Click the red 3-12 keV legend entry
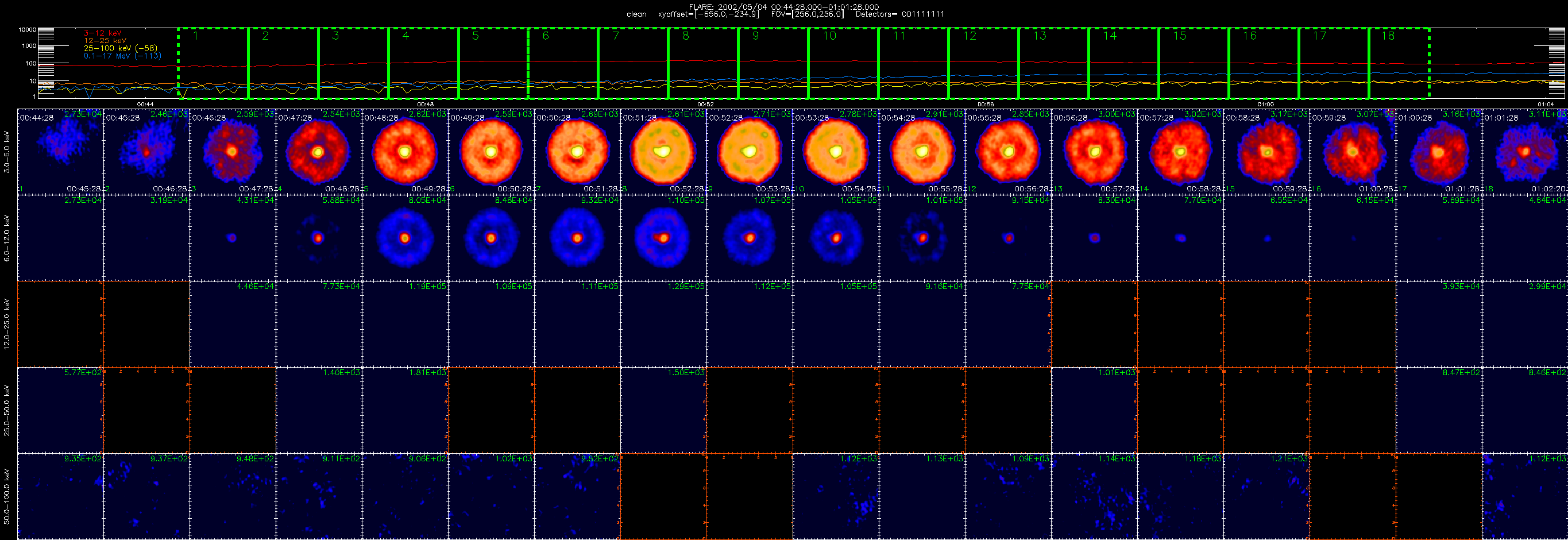Image resolution: width=1568 pixels, height=540 pixels. pos(102,33)
